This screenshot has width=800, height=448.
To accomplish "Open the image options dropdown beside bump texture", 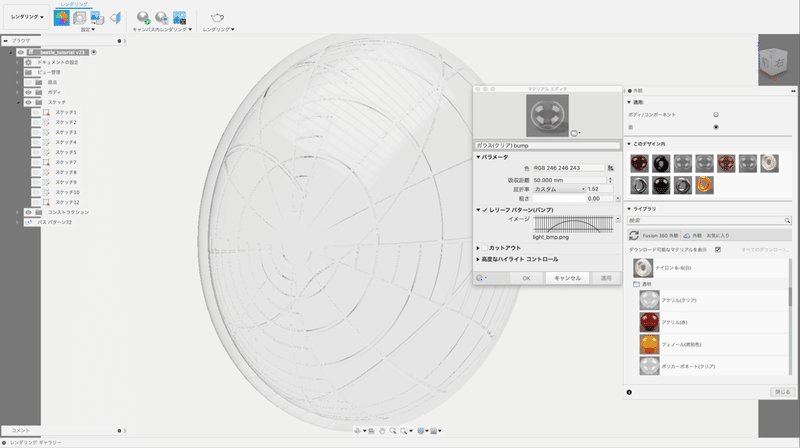I will click(x=617, y=219).
